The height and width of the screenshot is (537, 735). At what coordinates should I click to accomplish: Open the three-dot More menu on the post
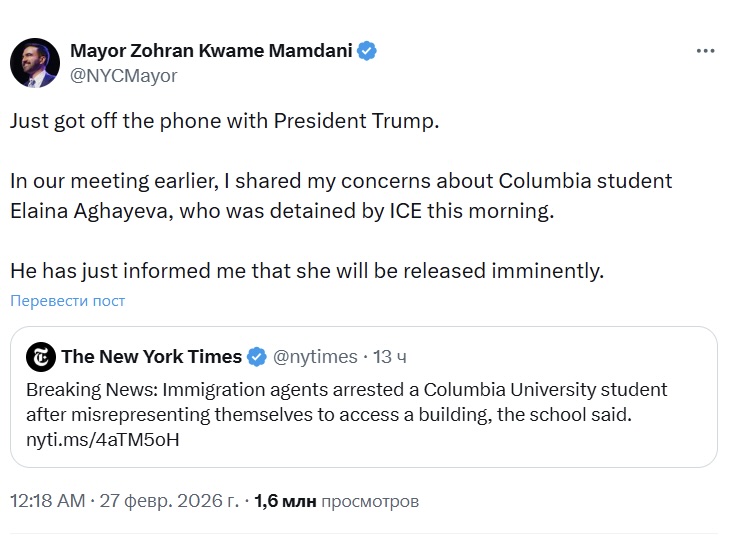pos(705,51)
